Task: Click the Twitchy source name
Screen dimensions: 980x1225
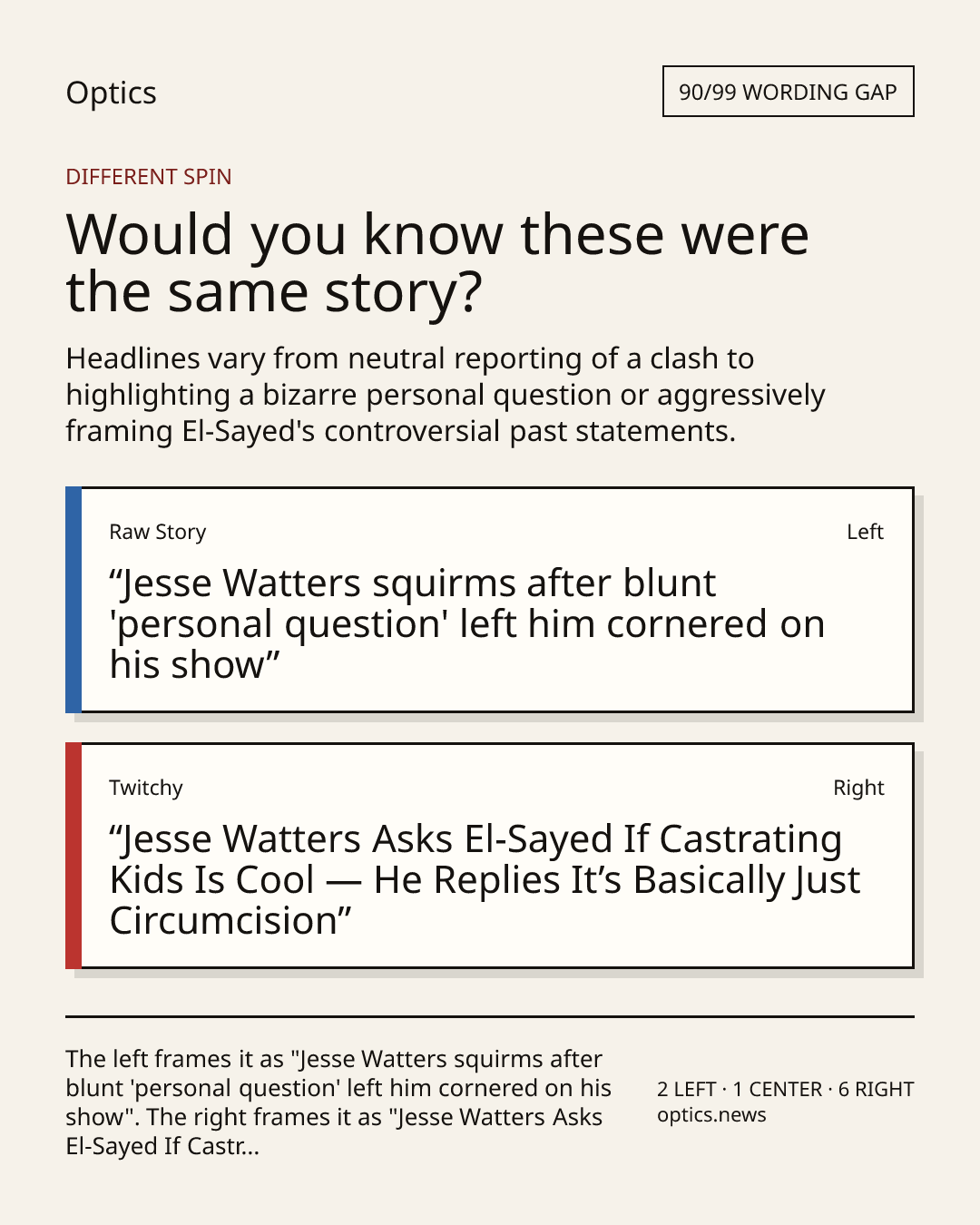Action: [146, 788]
